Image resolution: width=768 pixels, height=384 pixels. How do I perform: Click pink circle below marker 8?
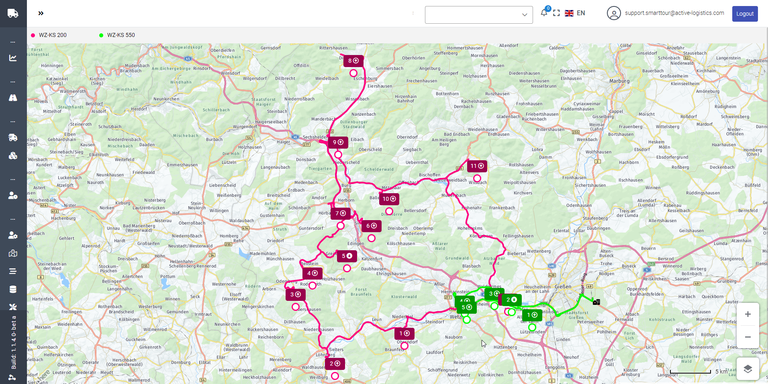click(353, 73)
